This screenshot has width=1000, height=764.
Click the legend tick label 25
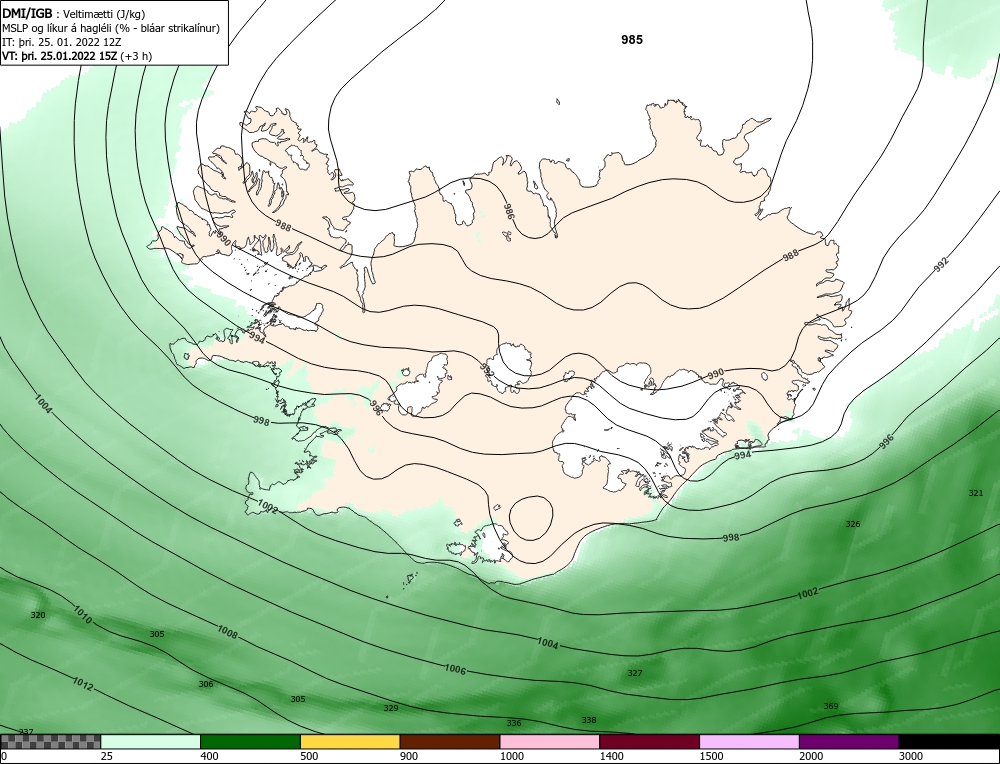(x=107, y=756)
